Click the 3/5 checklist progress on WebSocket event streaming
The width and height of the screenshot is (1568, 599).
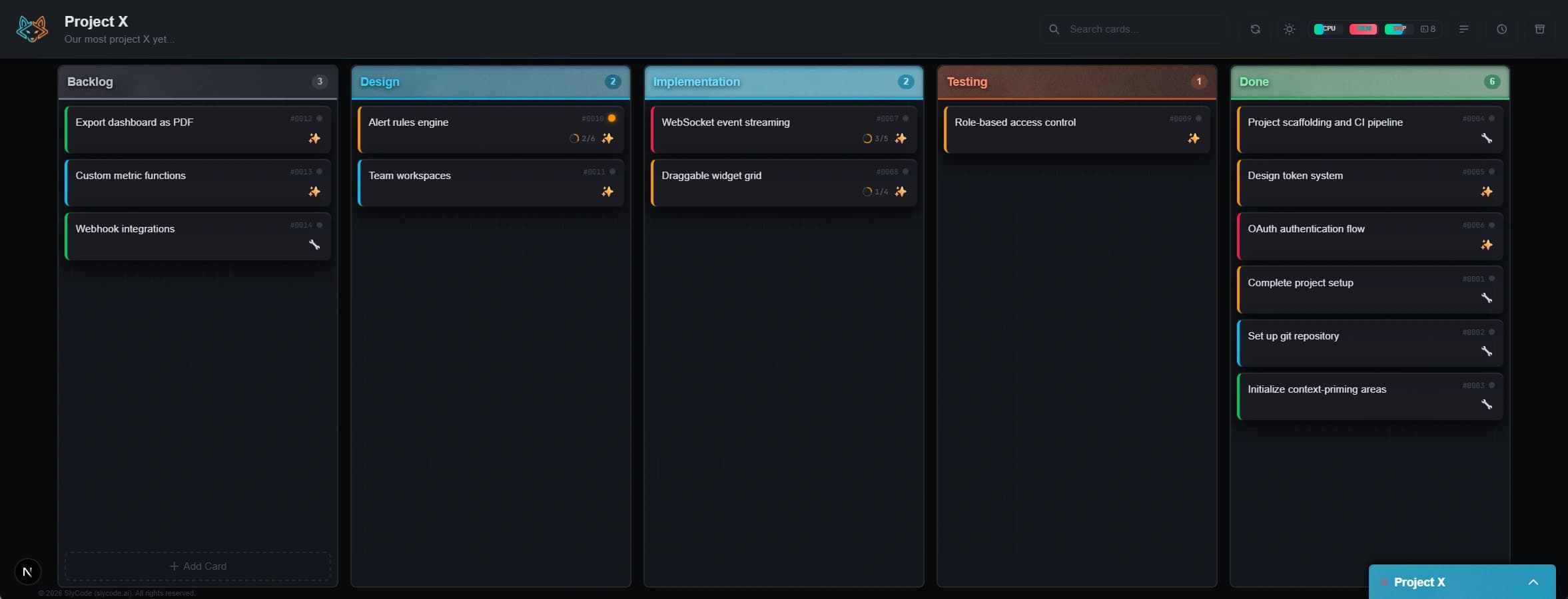875,138
